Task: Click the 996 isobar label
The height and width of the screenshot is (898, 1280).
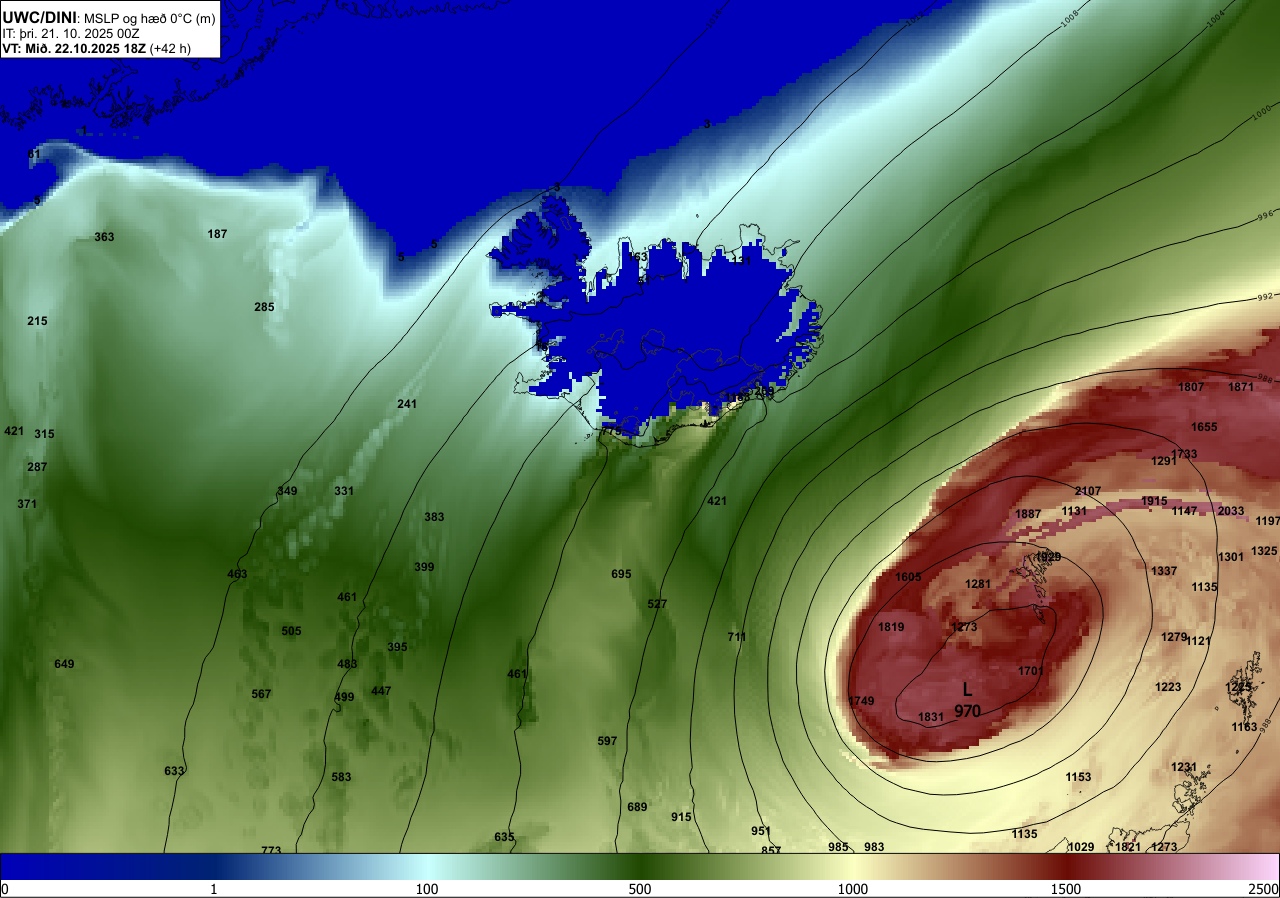Action: tap(1266, 215)
